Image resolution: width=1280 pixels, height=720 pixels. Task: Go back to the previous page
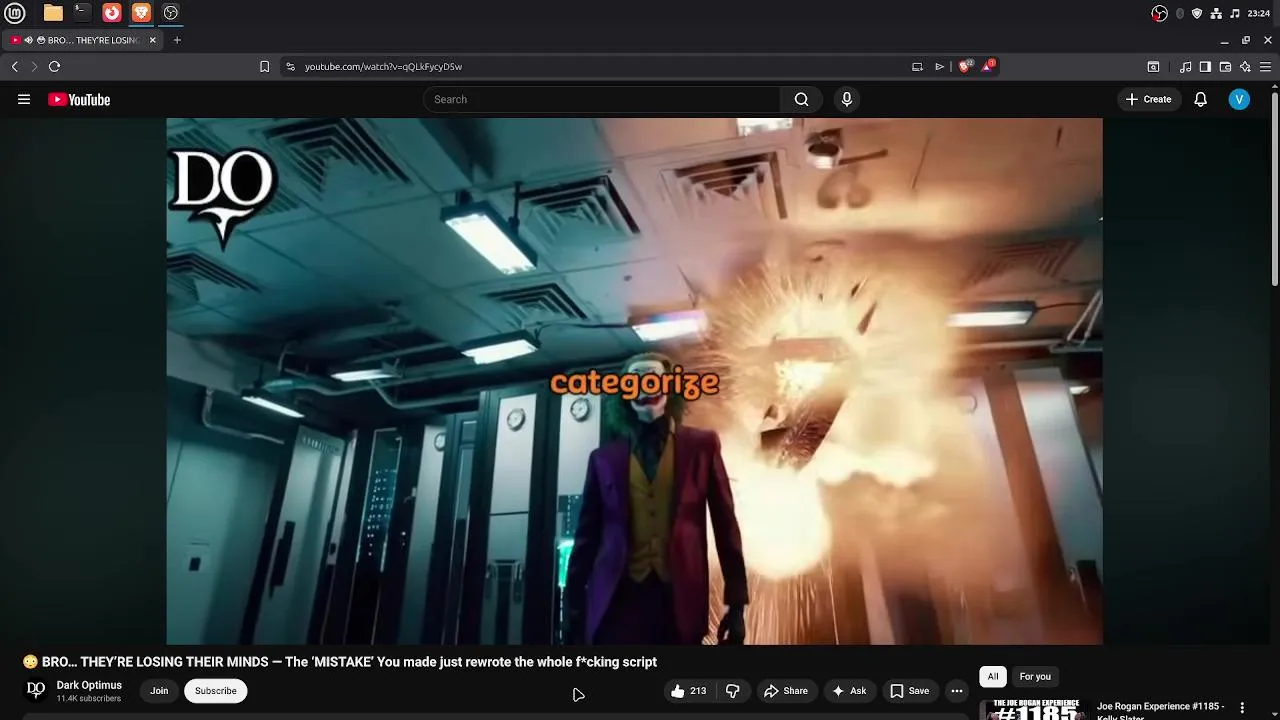tap(14, 67)
